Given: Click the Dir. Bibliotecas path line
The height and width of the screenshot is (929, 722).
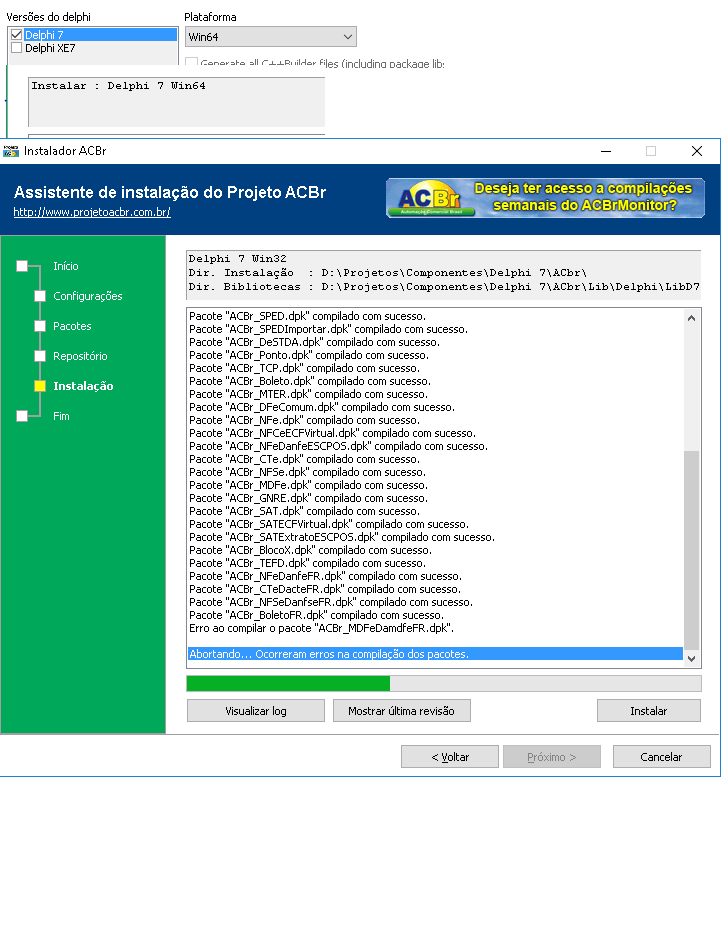Looking at the screenshot, I should click(444, 287).
